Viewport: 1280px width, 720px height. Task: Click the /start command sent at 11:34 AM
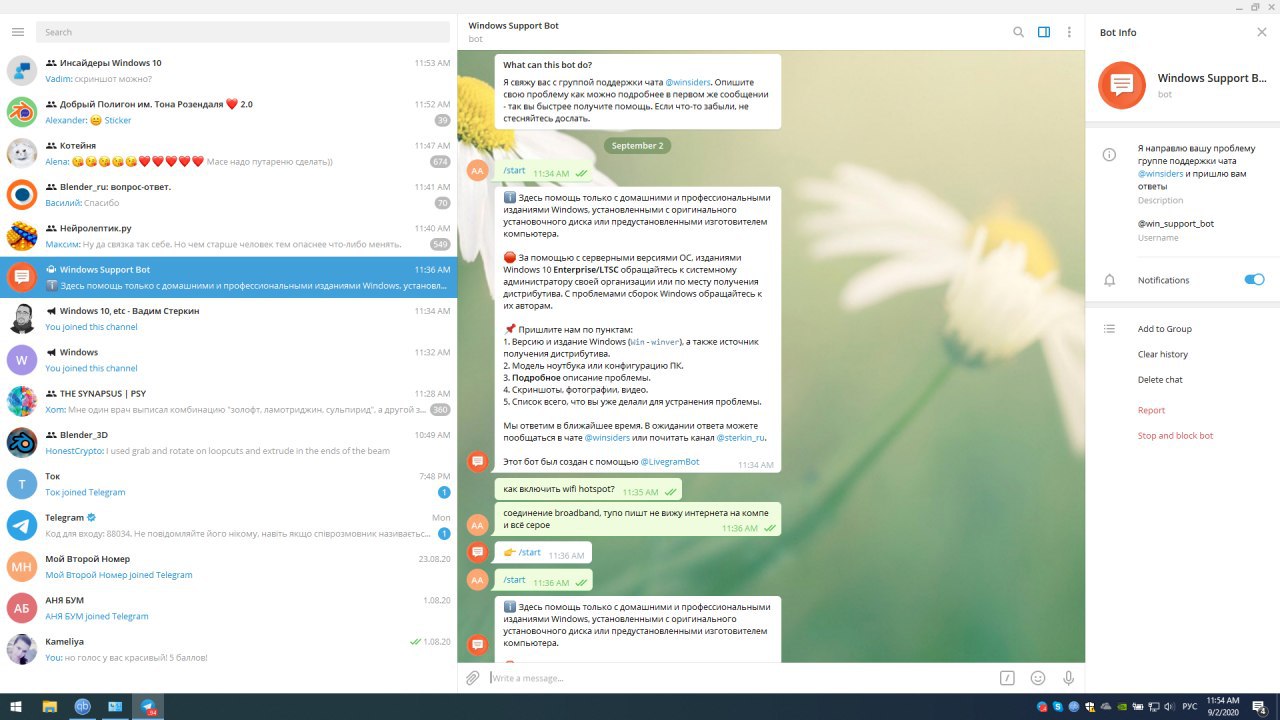(515, 171)
